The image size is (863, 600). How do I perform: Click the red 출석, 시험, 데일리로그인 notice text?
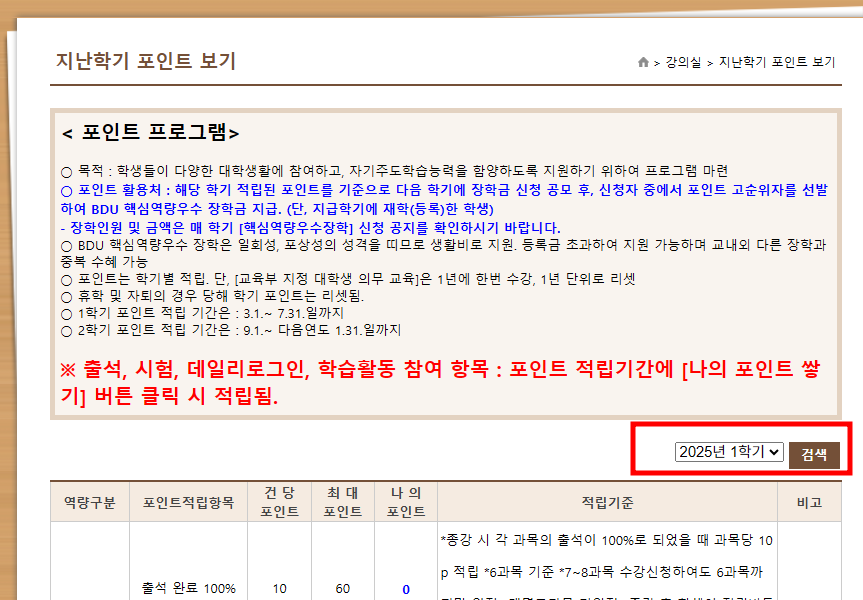[440, 383]
